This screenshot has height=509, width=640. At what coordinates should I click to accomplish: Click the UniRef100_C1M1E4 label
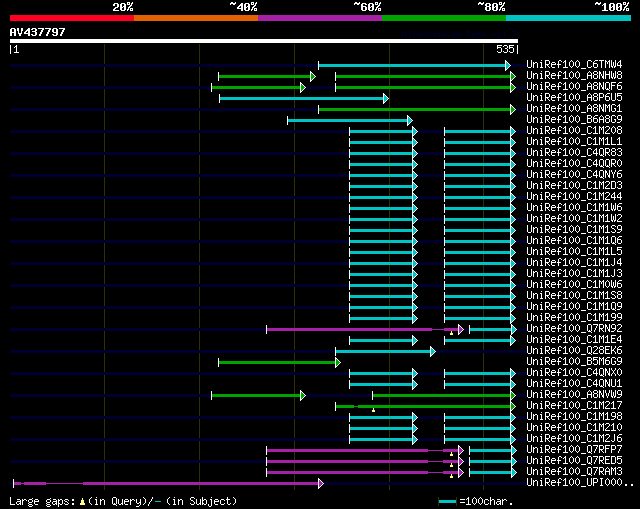click(x=574, y=340)
